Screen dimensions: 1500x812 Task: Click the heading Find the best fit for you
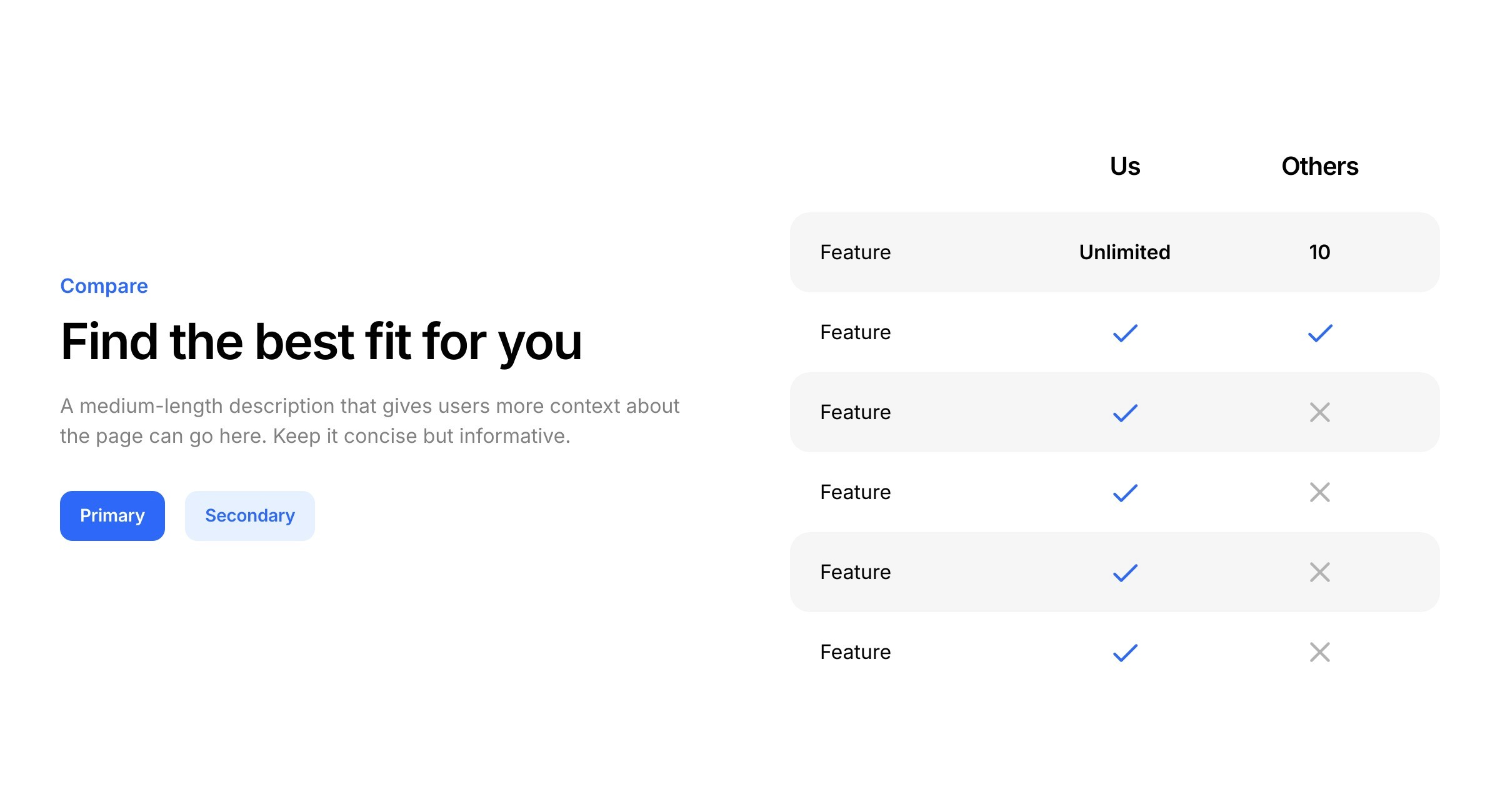click(321, 342)
